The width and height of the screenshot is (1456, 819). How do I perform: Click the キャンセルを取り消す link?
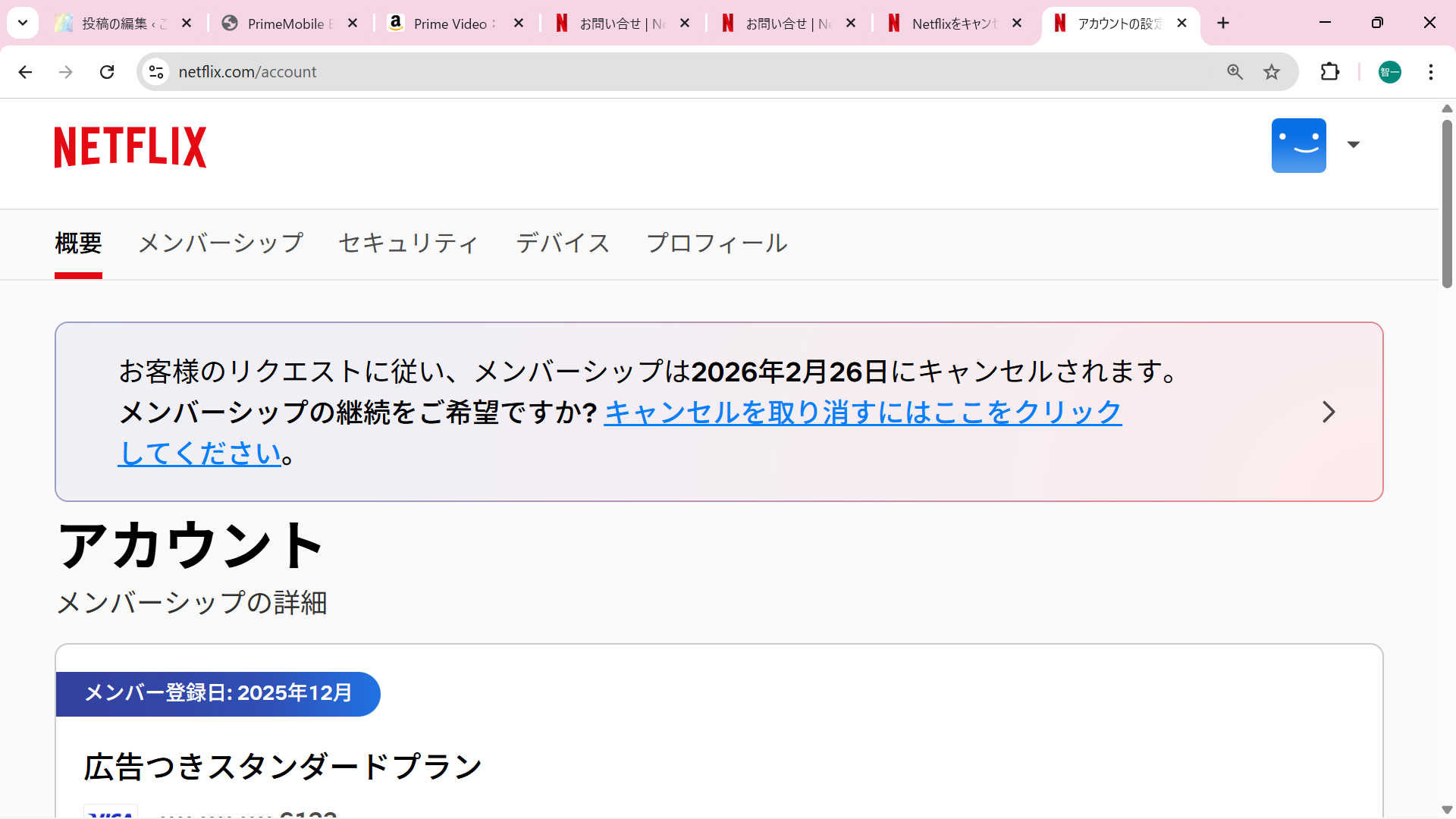[x=862, y=413]
